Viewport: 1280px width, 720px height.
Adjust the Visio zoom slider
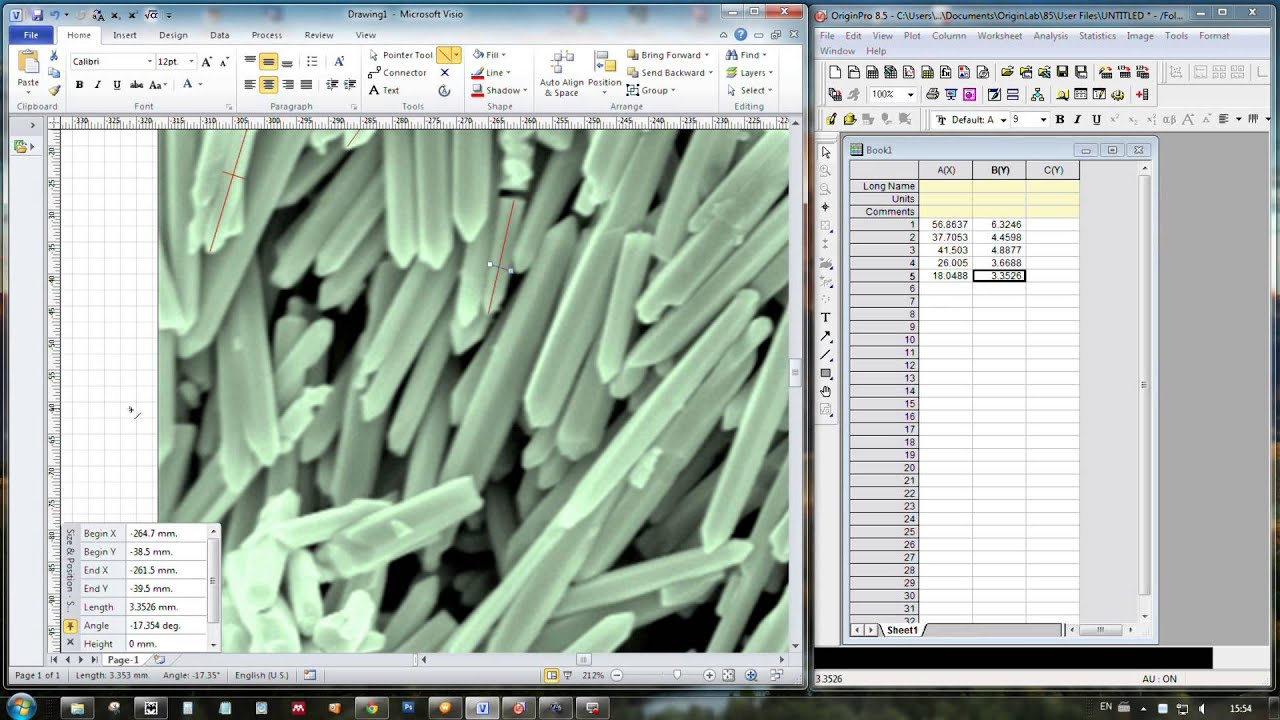pos(678,676)
